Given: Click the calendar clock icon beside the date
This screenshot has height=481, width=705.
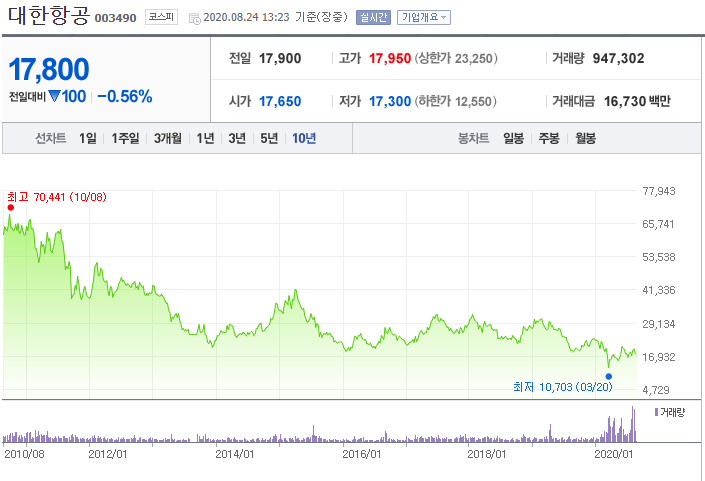Looking at the screenshot, I should (195, 18).
